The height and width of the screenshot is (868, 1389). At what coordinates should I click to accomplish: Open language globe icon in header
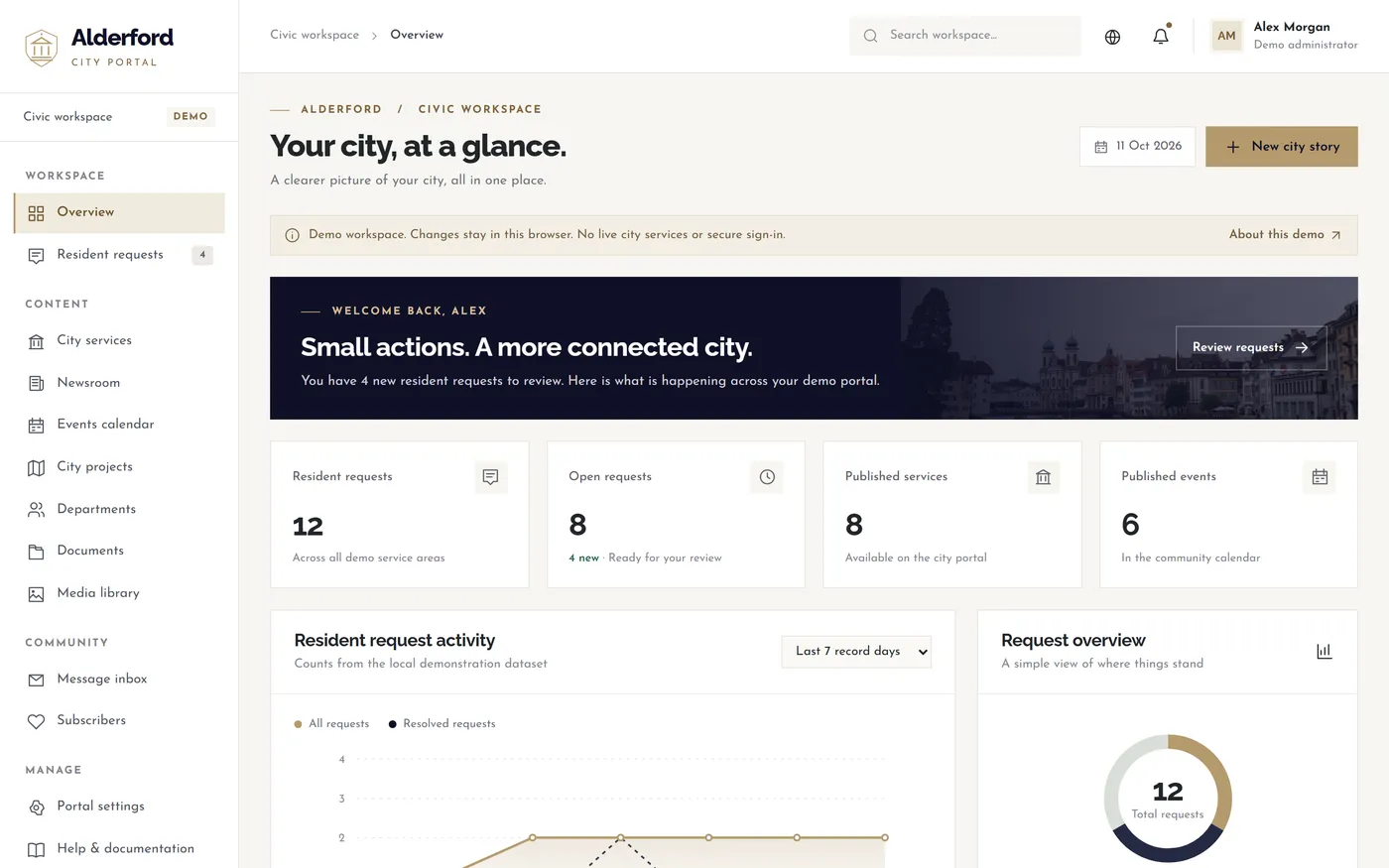coord(1112,37)
